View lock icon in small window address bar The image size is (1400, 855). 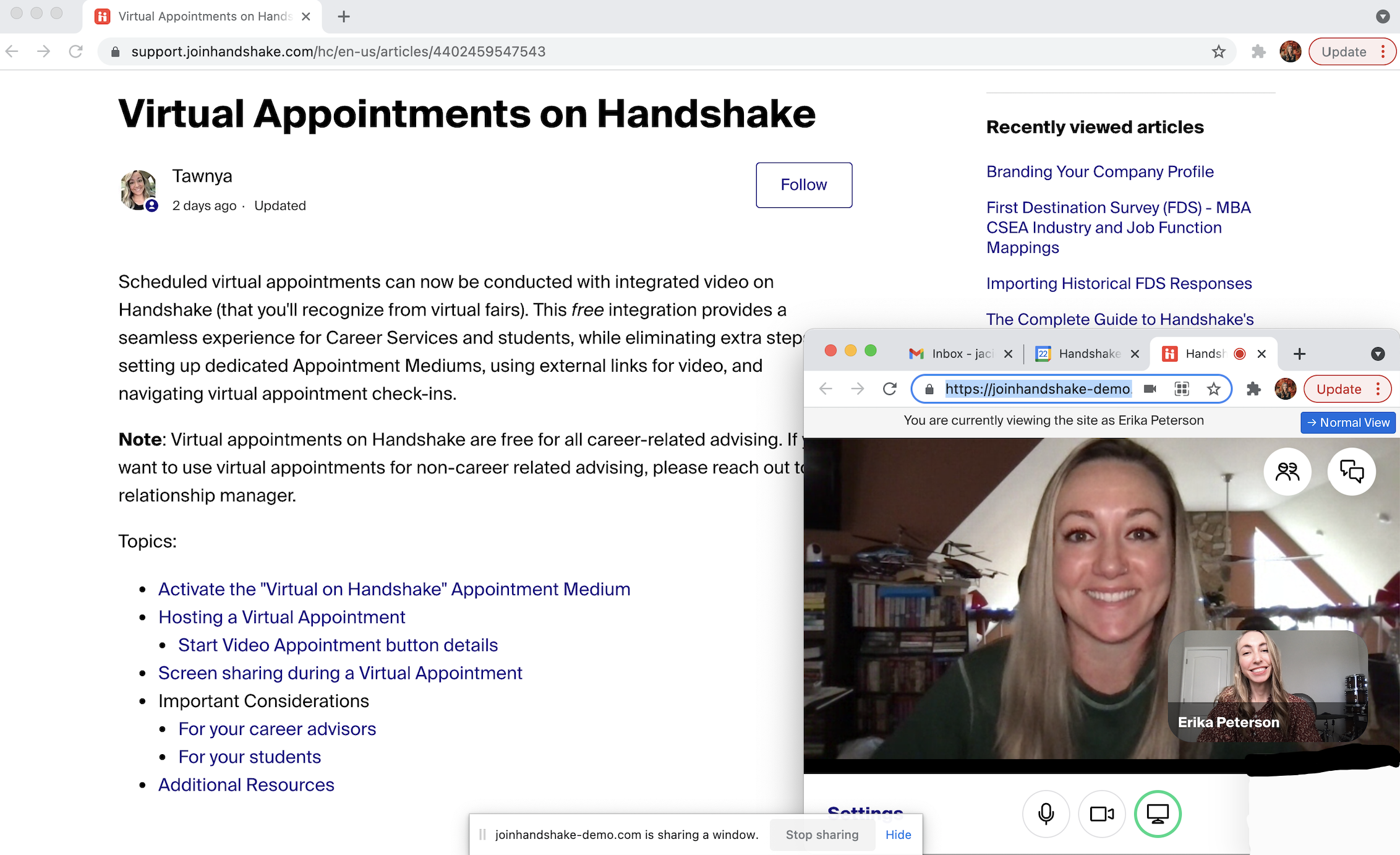coord(929,389)
